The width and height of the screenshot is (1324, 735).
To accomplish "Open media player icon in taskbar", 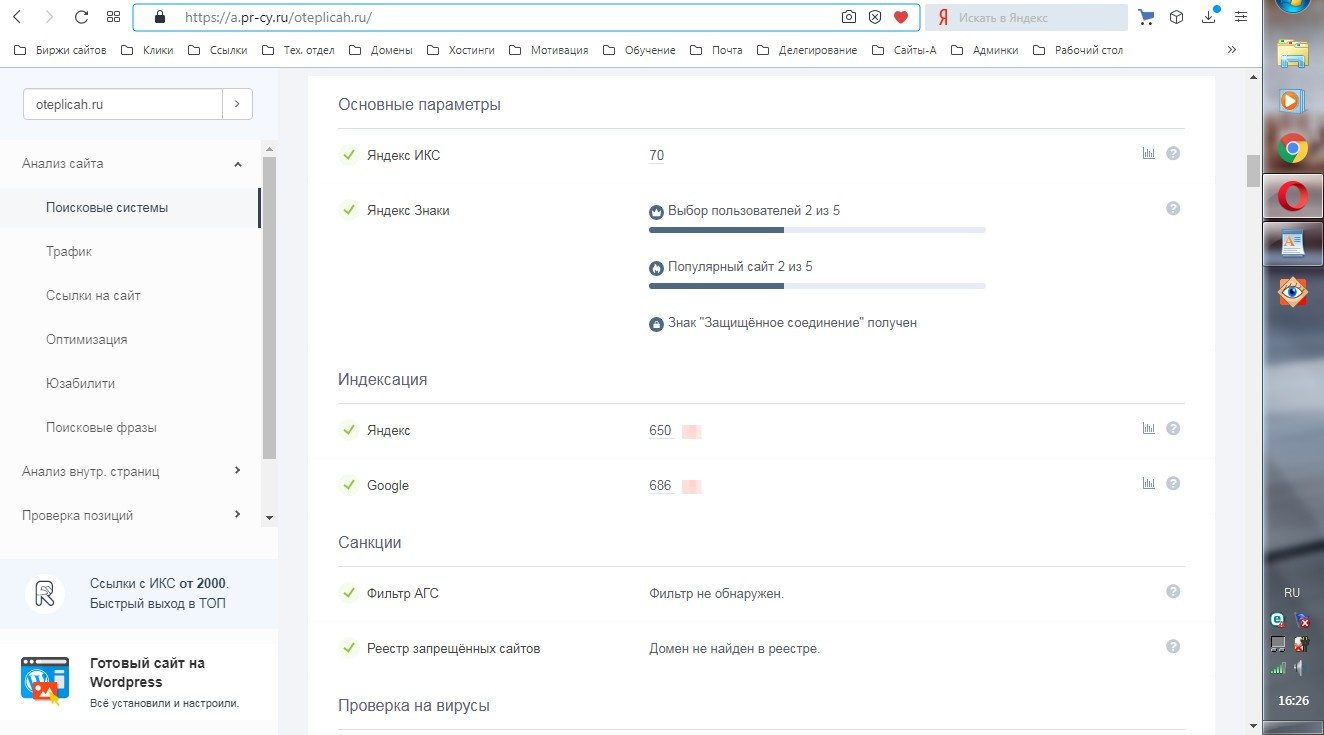I will point(1293,101).
